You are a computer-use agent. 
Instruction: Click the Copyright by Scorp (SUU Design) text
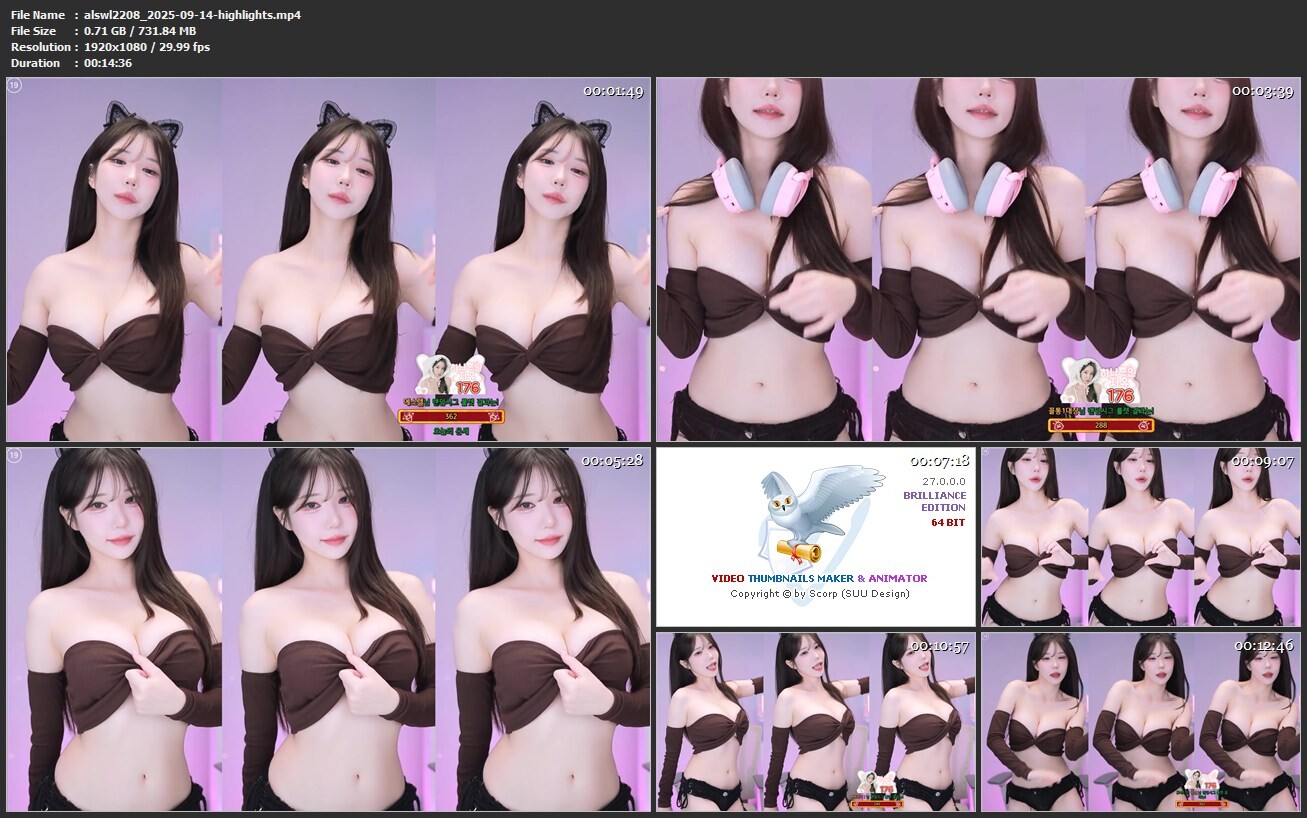point(820,593)
